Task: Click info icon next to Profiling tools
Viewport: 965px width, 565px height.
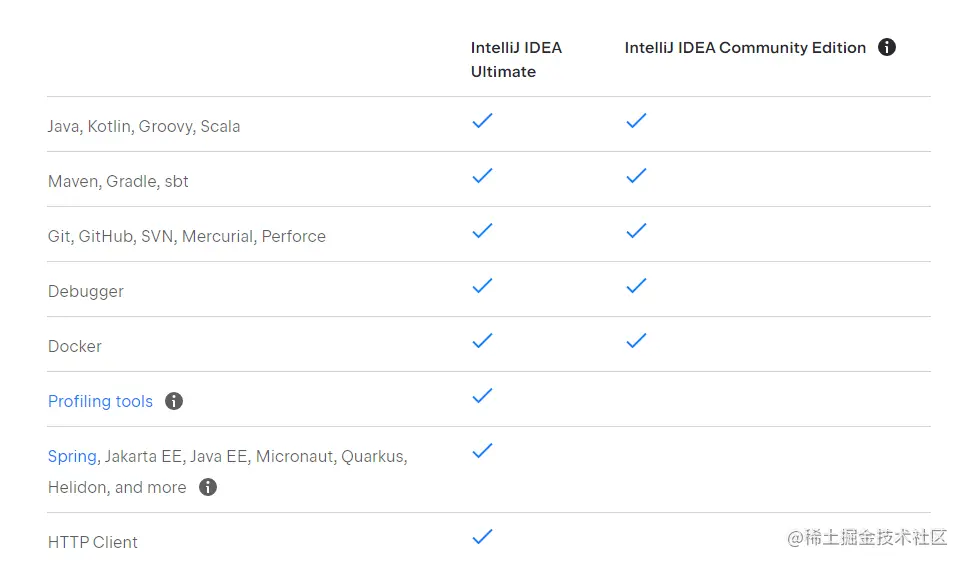Action: click(174, 401)
